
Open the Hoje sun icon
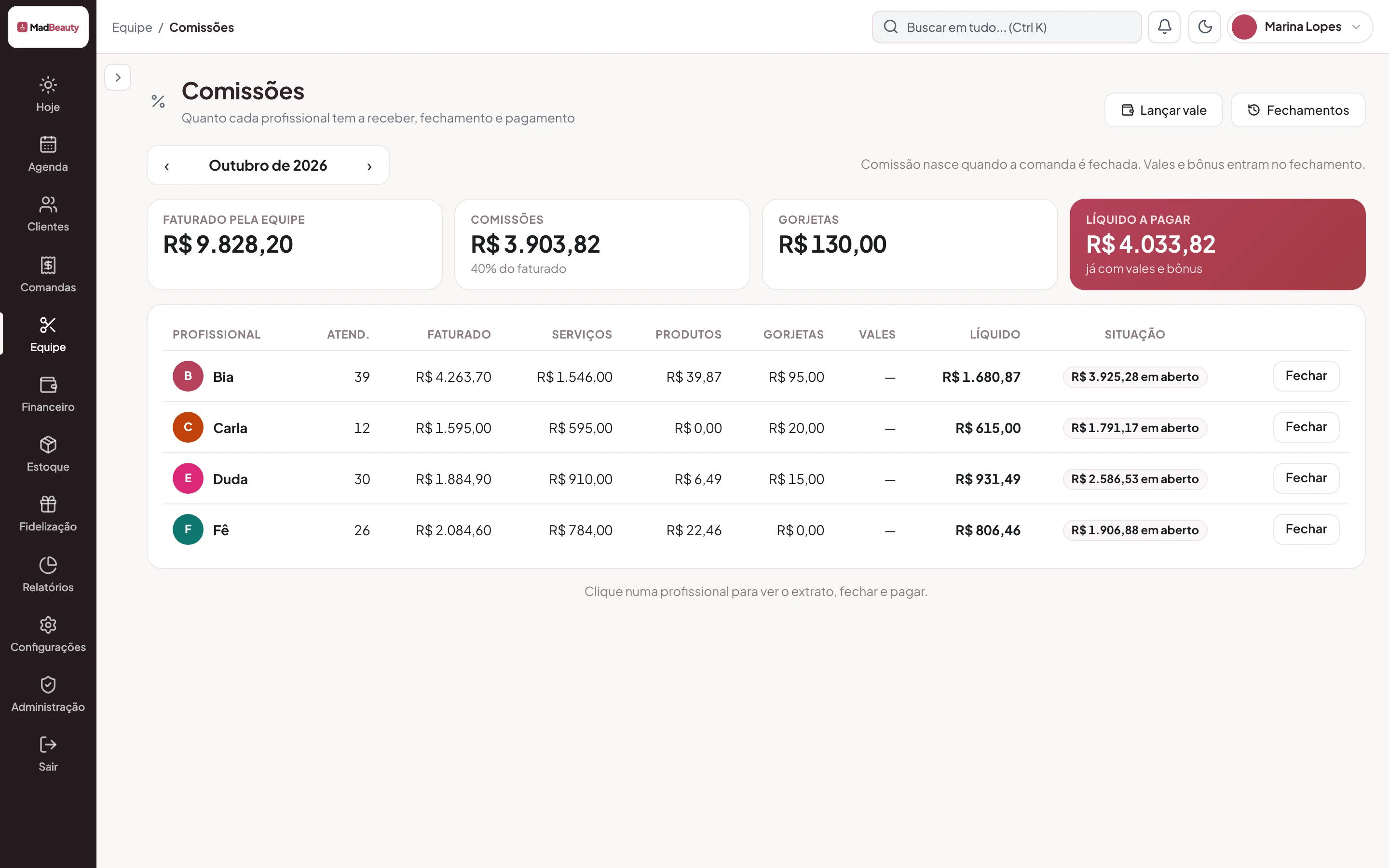[48, 85]
